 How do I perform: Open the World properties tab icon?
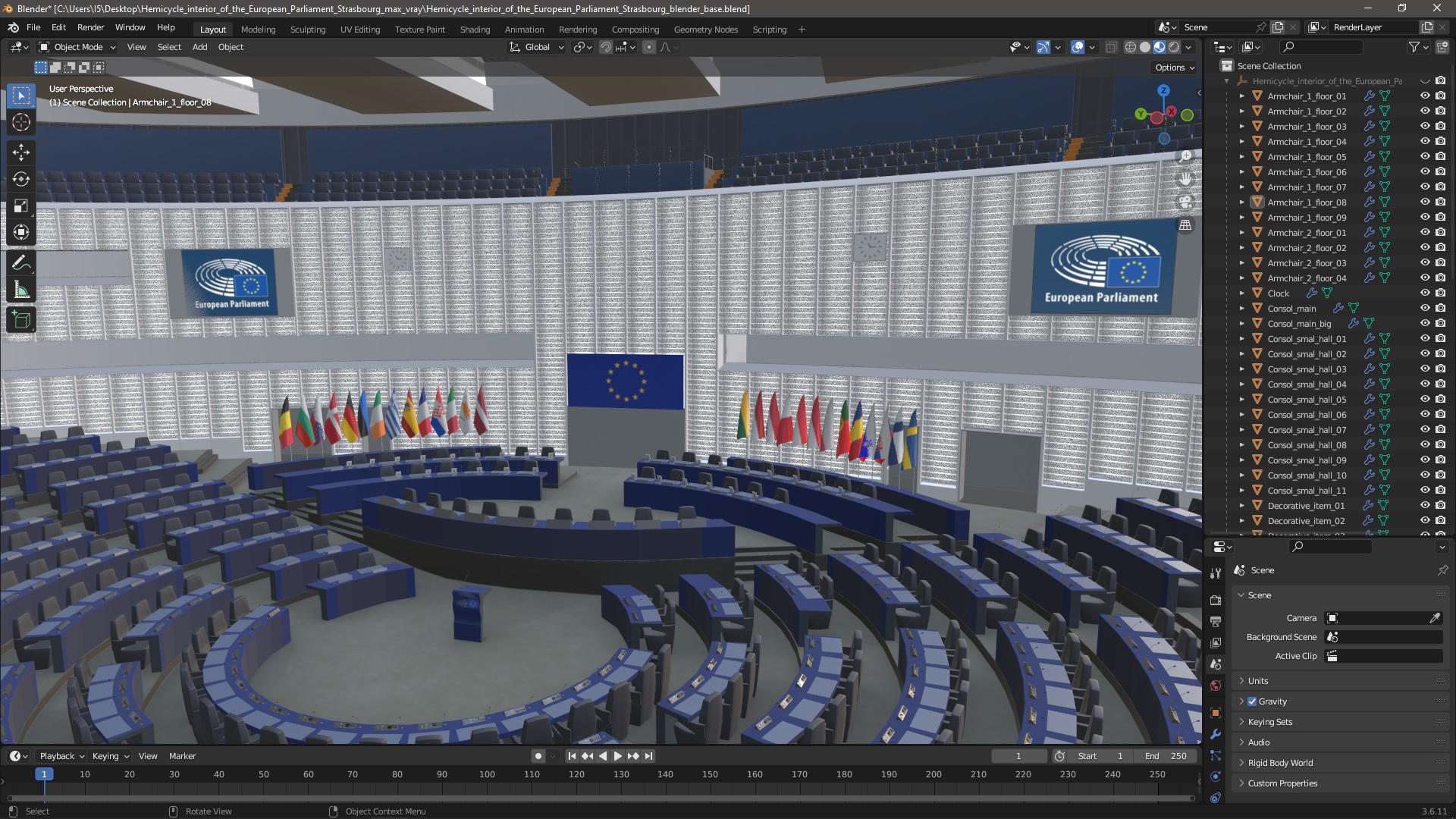tap(1216, 686)
